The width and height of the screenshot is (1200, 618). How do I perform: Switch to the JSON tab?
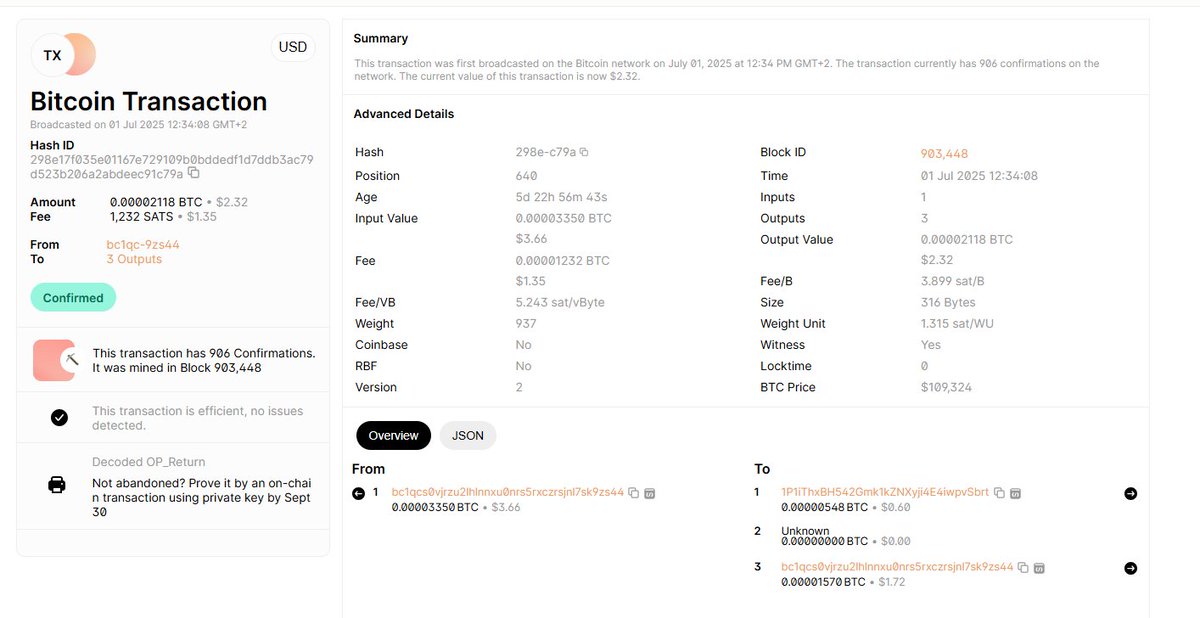(468, 436)
